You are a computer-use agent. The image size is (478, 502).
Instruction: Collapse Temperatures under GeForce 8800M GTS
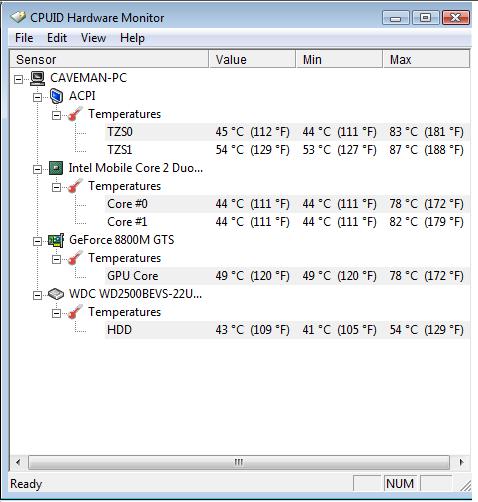56,259
